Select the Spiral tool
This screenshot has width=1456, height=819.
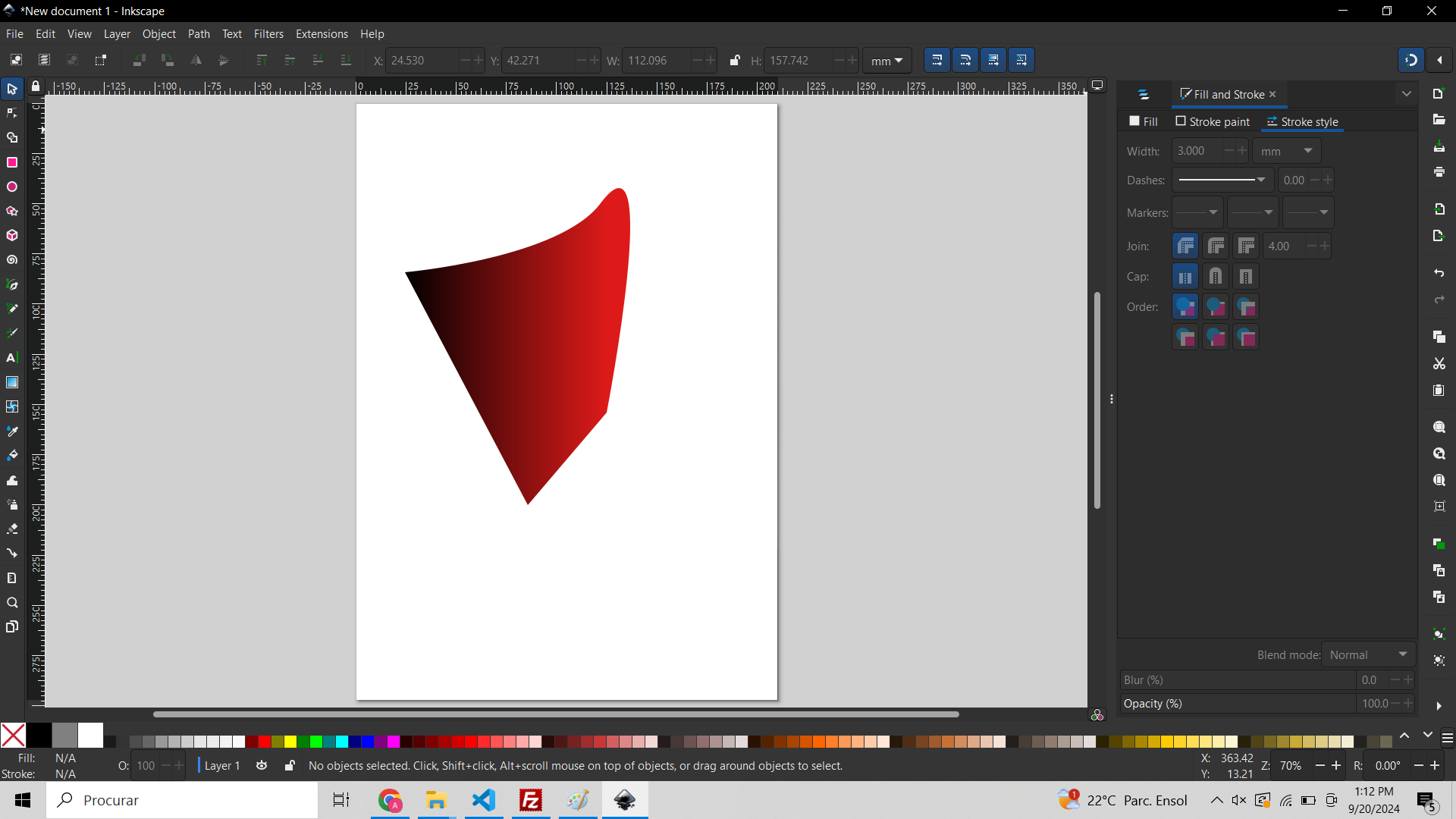pos(12,260)
